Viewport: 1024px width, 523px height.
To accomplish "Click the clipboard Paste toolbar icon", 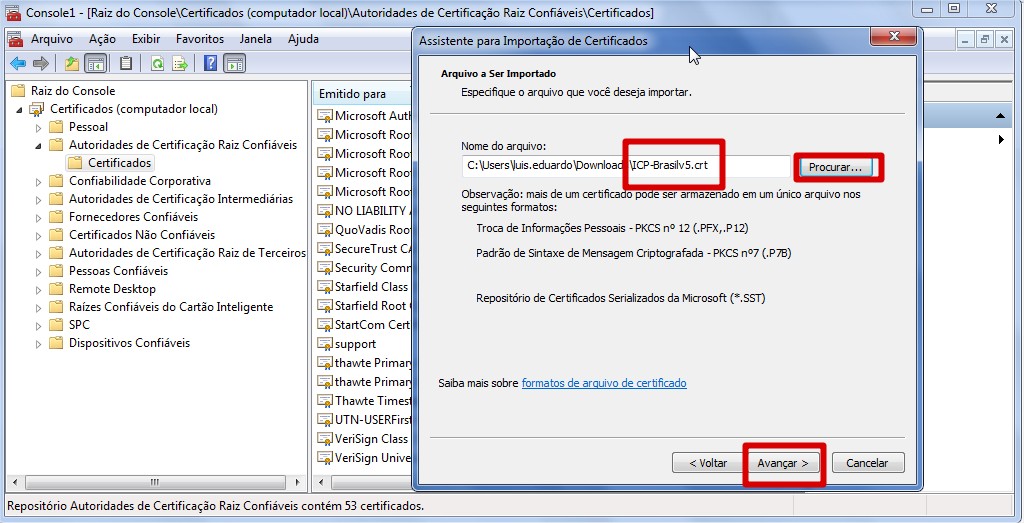I will coord(126,64).
